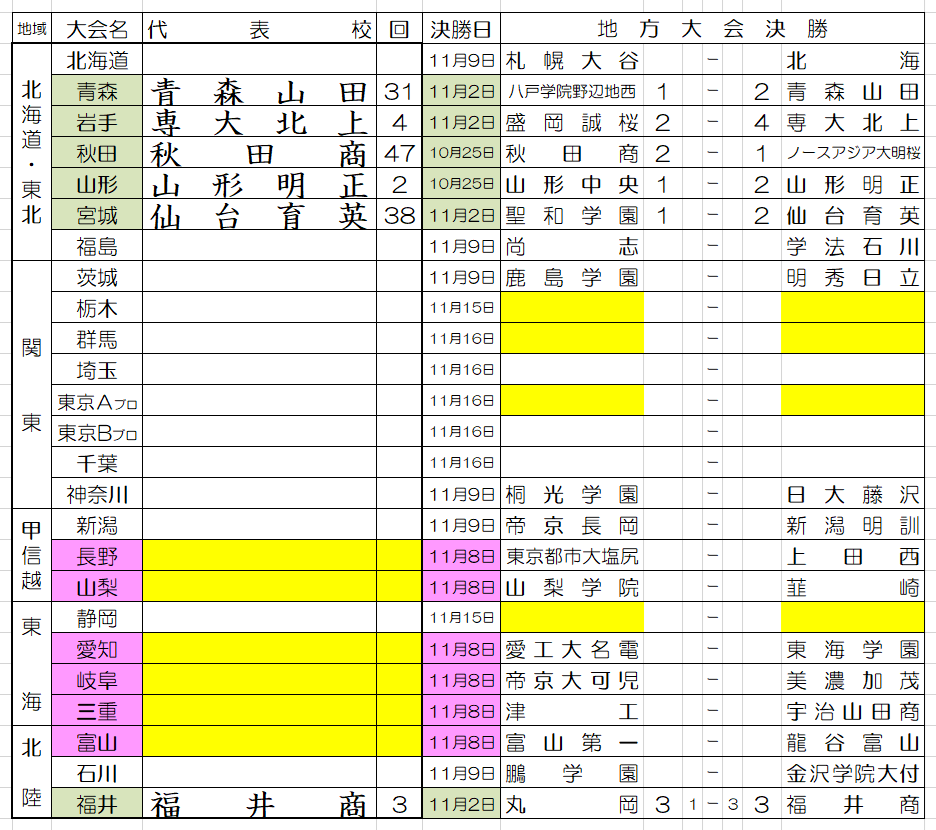This screenshot has width=936, height=830.
Task: Select the 秋田商 representative school cell
Action: [259, 153]
